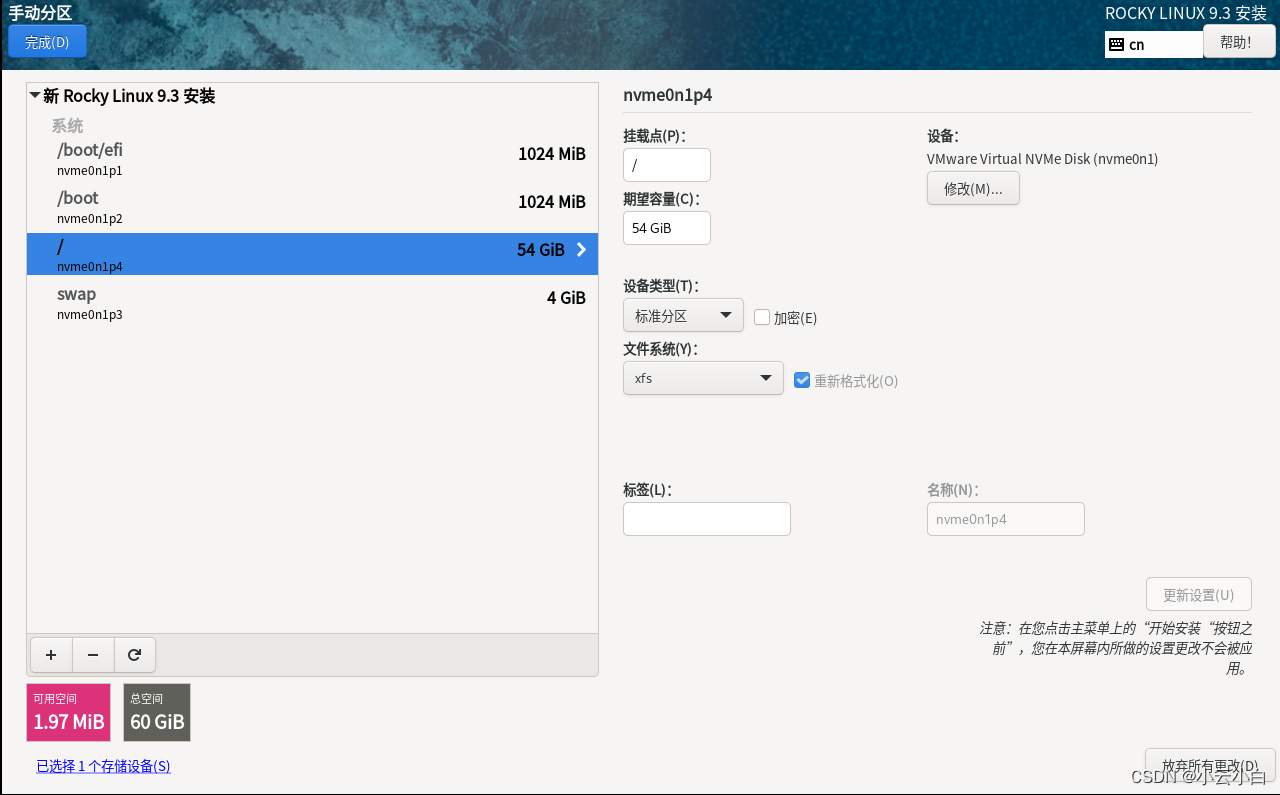Click the keyboard layout icon next to cn
The width and height of the screenshot is (1280, 795).
tap(1117, 44)
